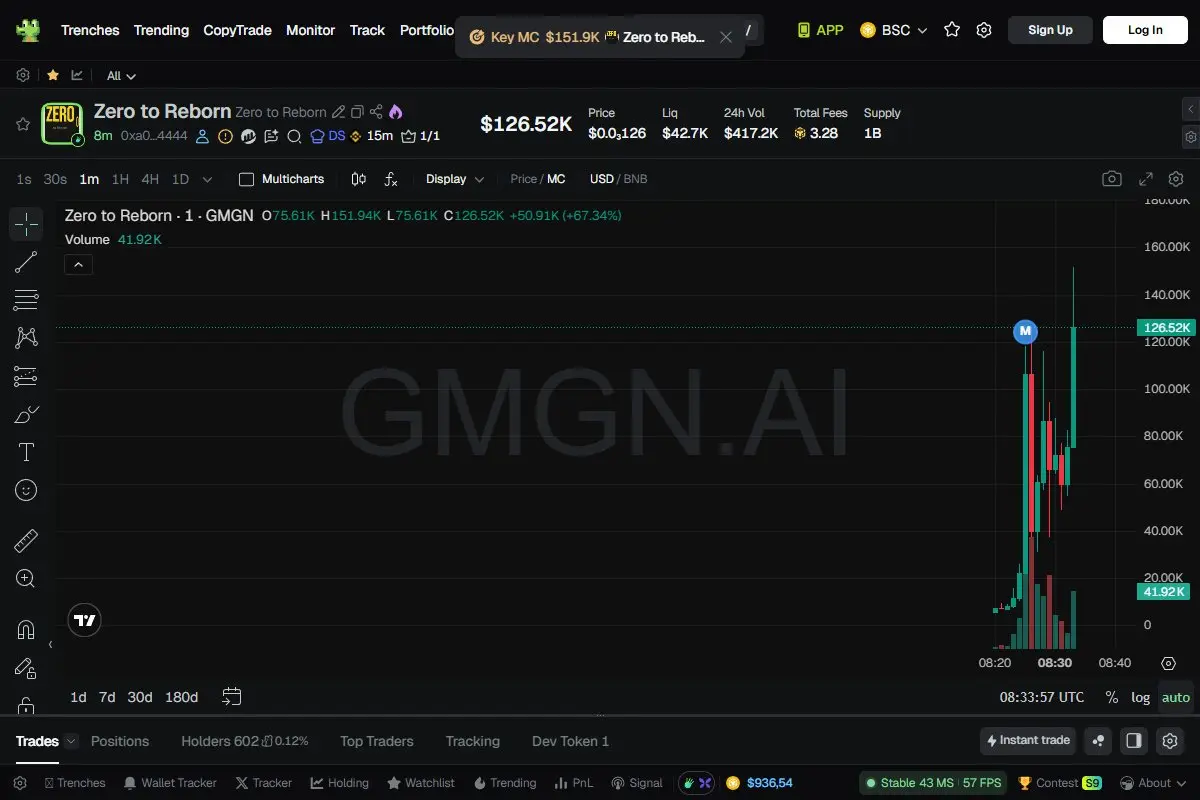Open the favorites star in top navigation
The height and width of the screenshot is (800, 1200).
pos(952,30)
